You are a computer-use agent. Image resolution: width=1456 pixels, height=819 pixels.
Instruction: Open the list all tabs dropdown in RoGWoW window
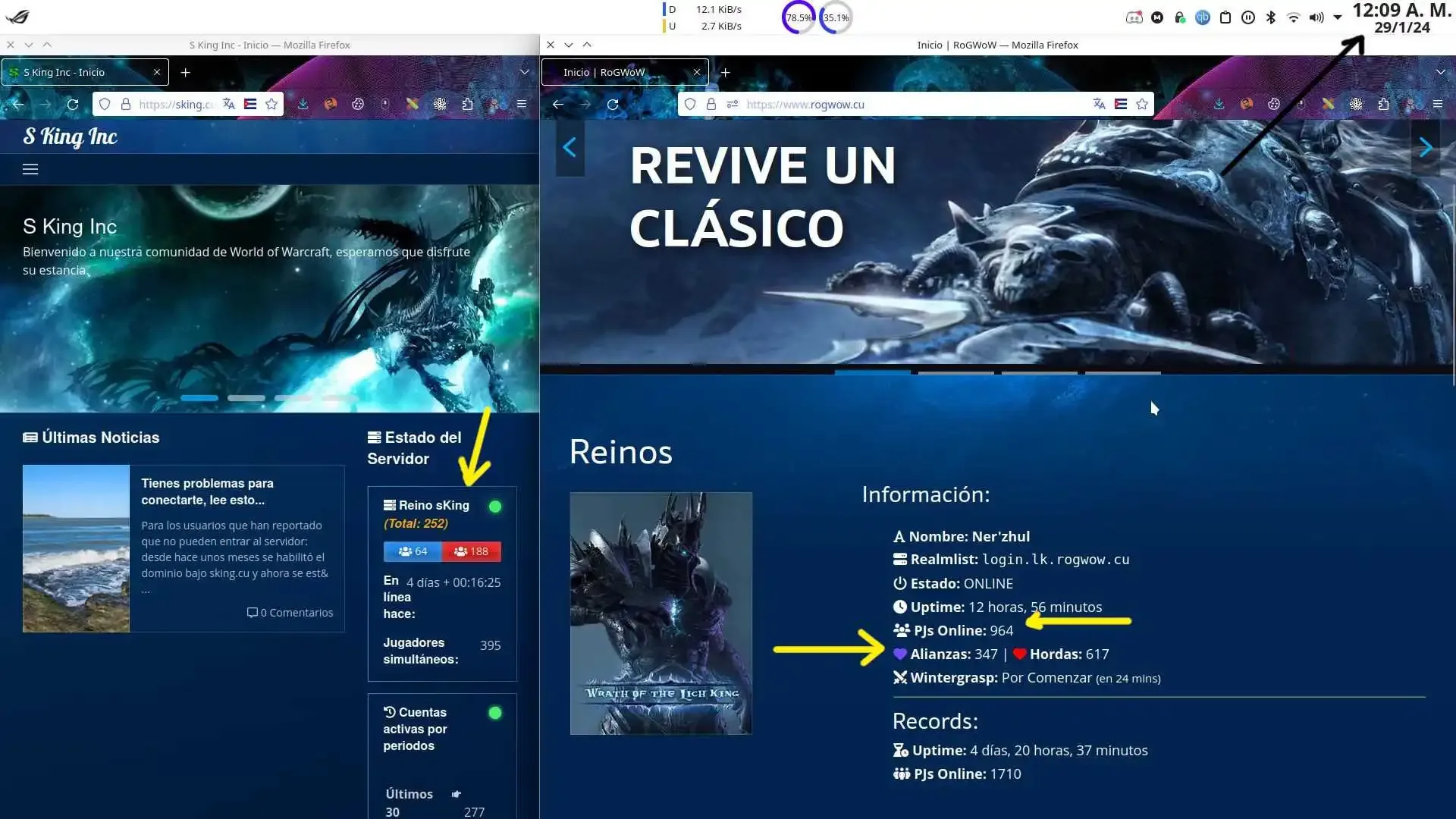click(x=1440, y=72)
